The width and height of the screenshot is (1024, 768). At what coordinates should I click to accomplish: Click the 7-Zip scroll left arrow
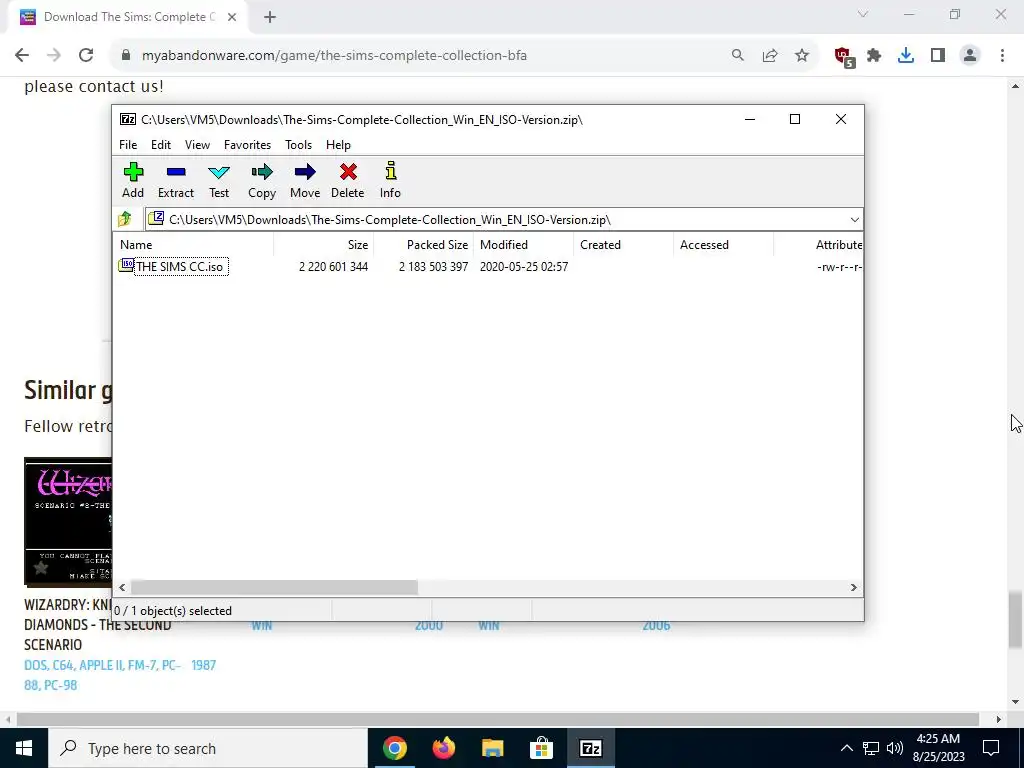(x=122, y=588)
